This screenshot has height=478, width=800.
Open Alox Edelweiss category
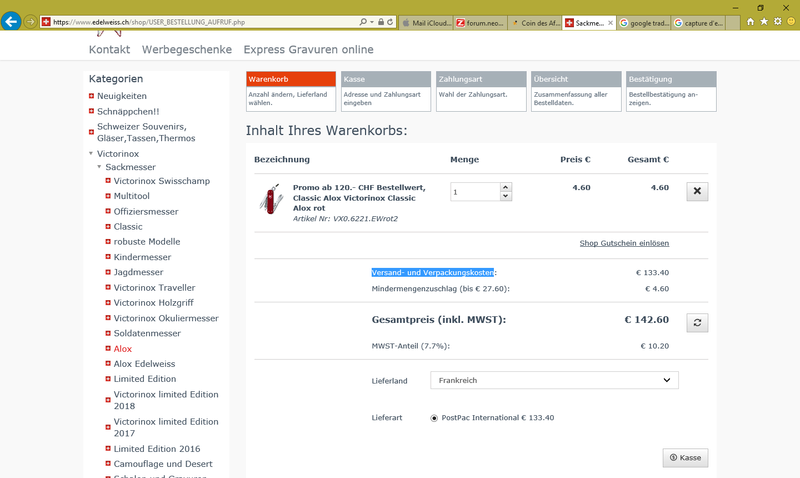[144, 364]
